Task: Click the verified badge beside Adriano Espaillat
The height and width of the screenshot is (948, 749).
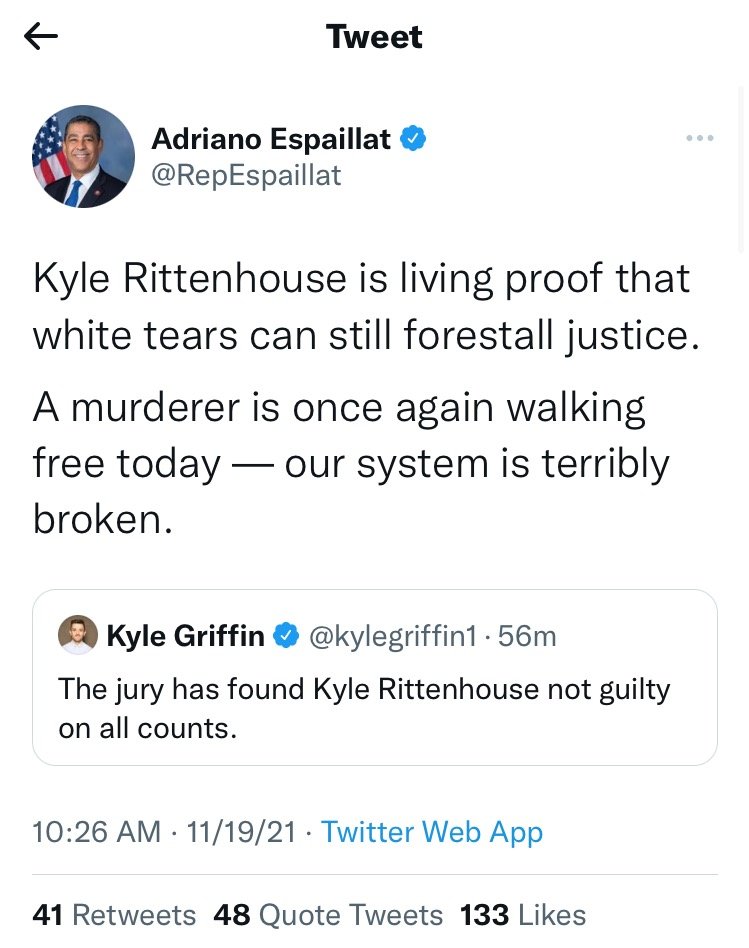Action: pyautogui.click(x=414, y=139)
